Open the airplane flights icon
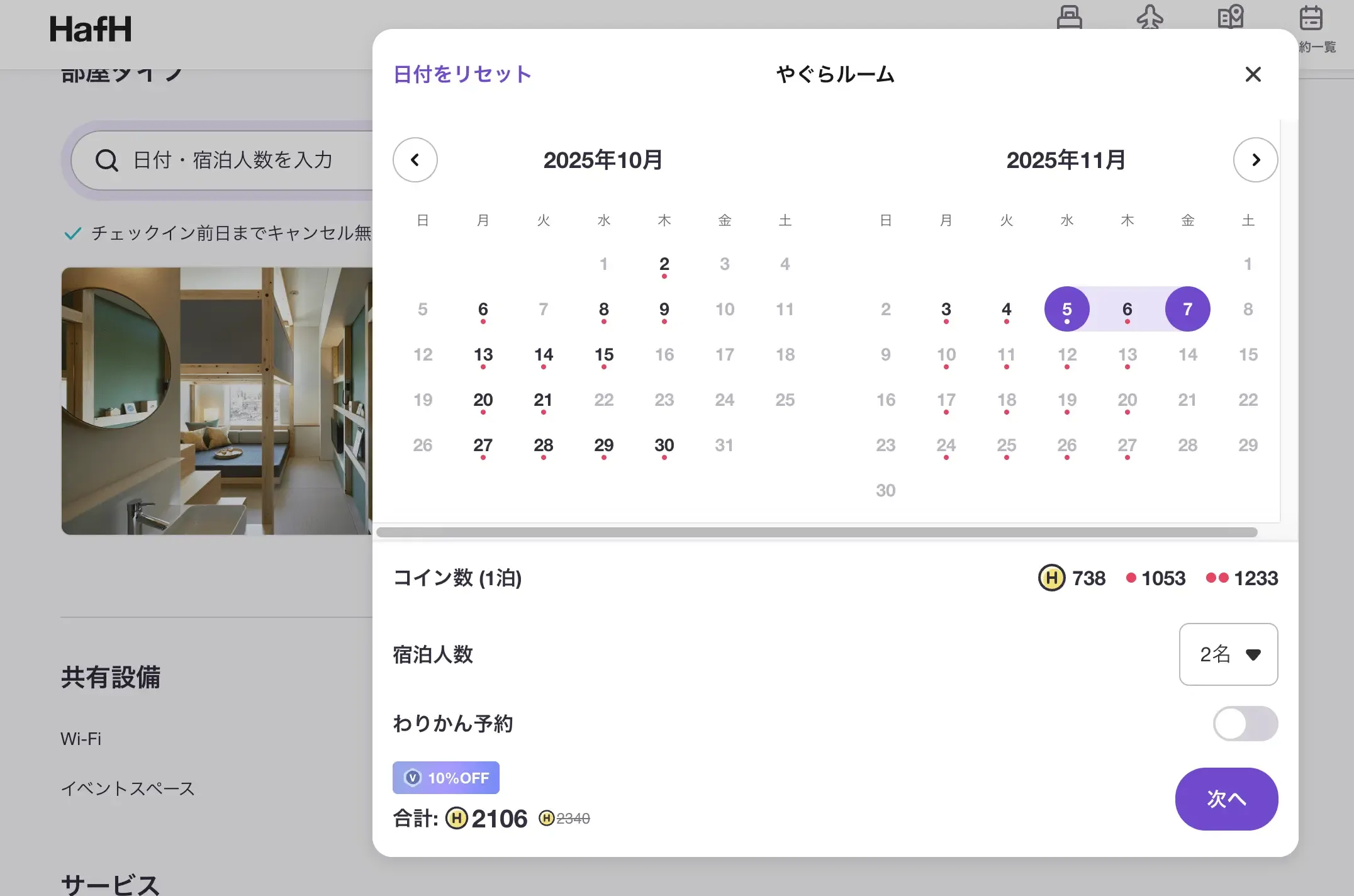This screenshot has width=1354, height=896. coord(1150,18)
